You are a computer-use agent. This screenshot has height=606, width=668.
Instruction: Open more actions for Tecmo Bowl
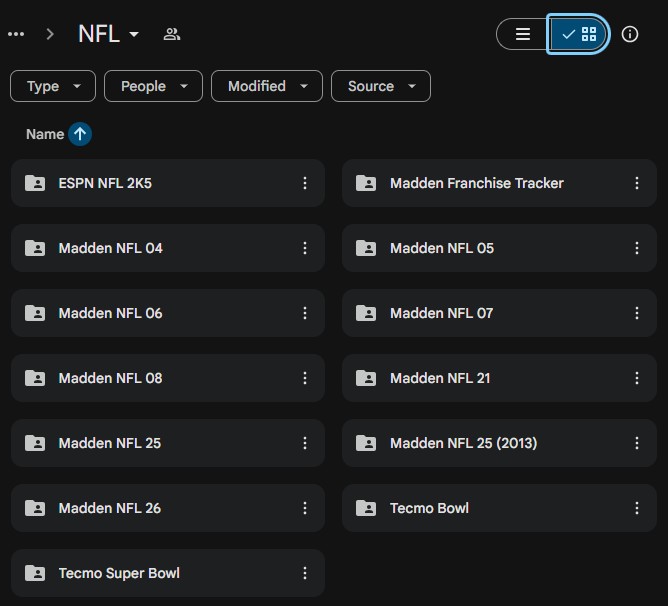tap(636, 508)
